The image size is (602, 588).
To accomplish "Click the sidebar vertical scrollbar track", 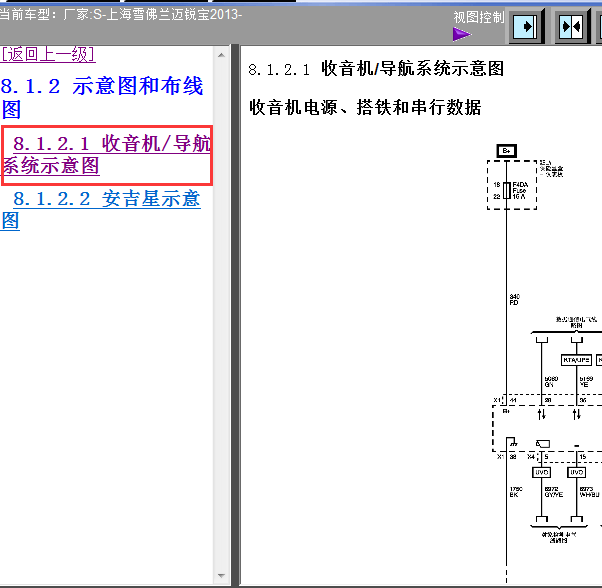I will [221, 315].
